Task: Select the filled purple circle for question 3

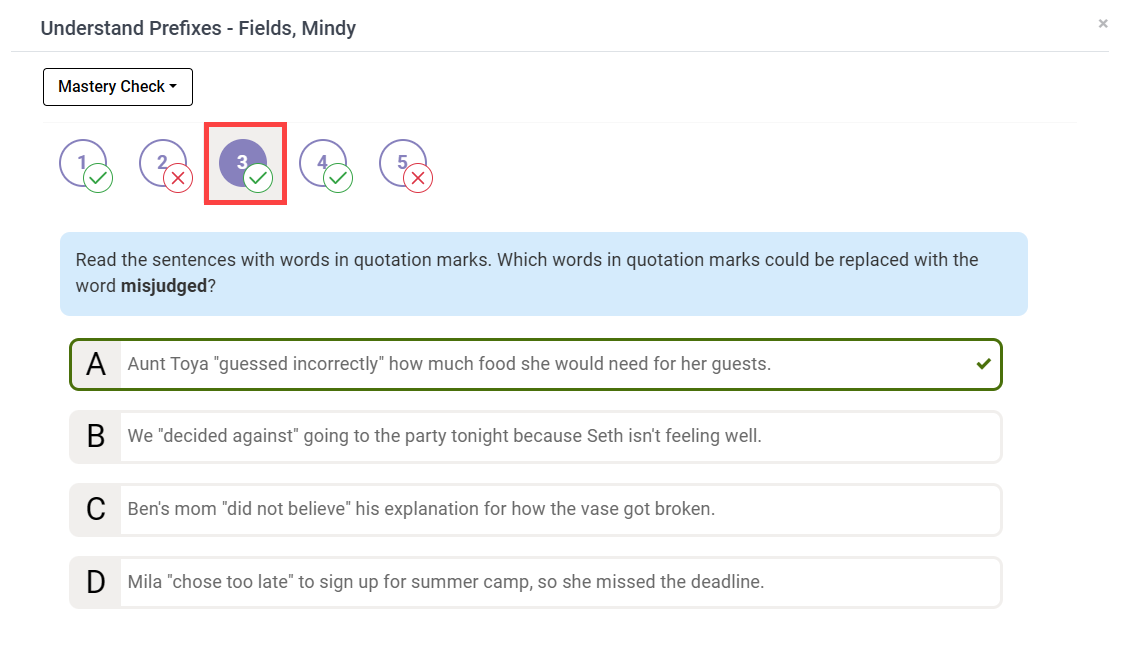Action: tap(245, 162)
